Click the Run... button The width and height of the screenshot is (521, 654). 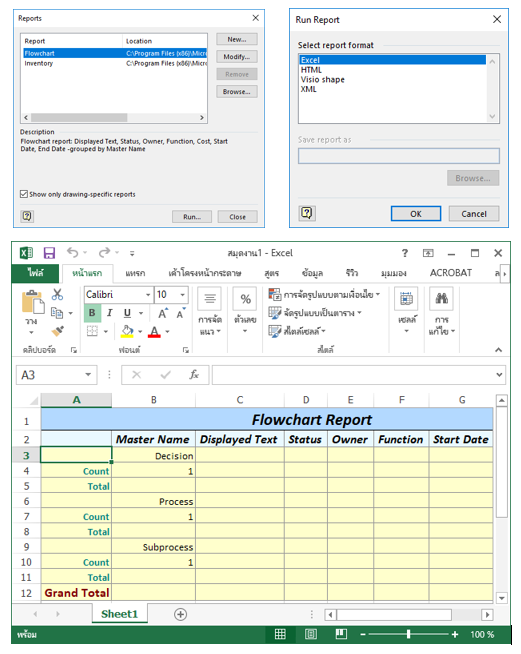click(x=192, y=216)
